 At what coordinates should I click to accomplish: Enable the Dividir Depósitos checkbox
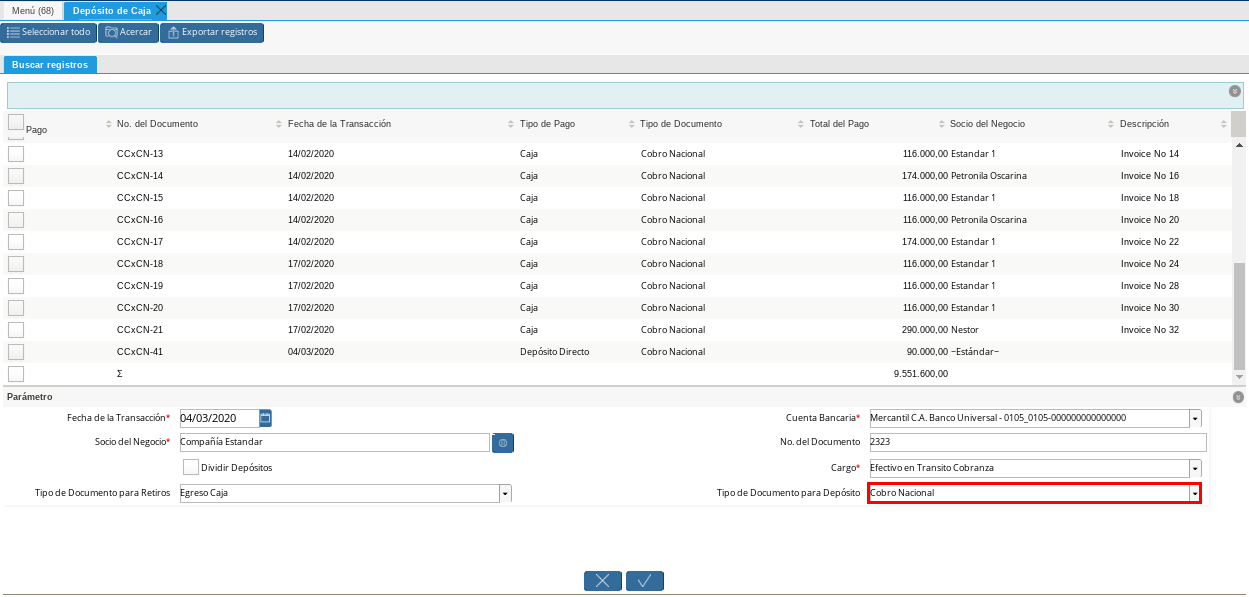point(191,467)
